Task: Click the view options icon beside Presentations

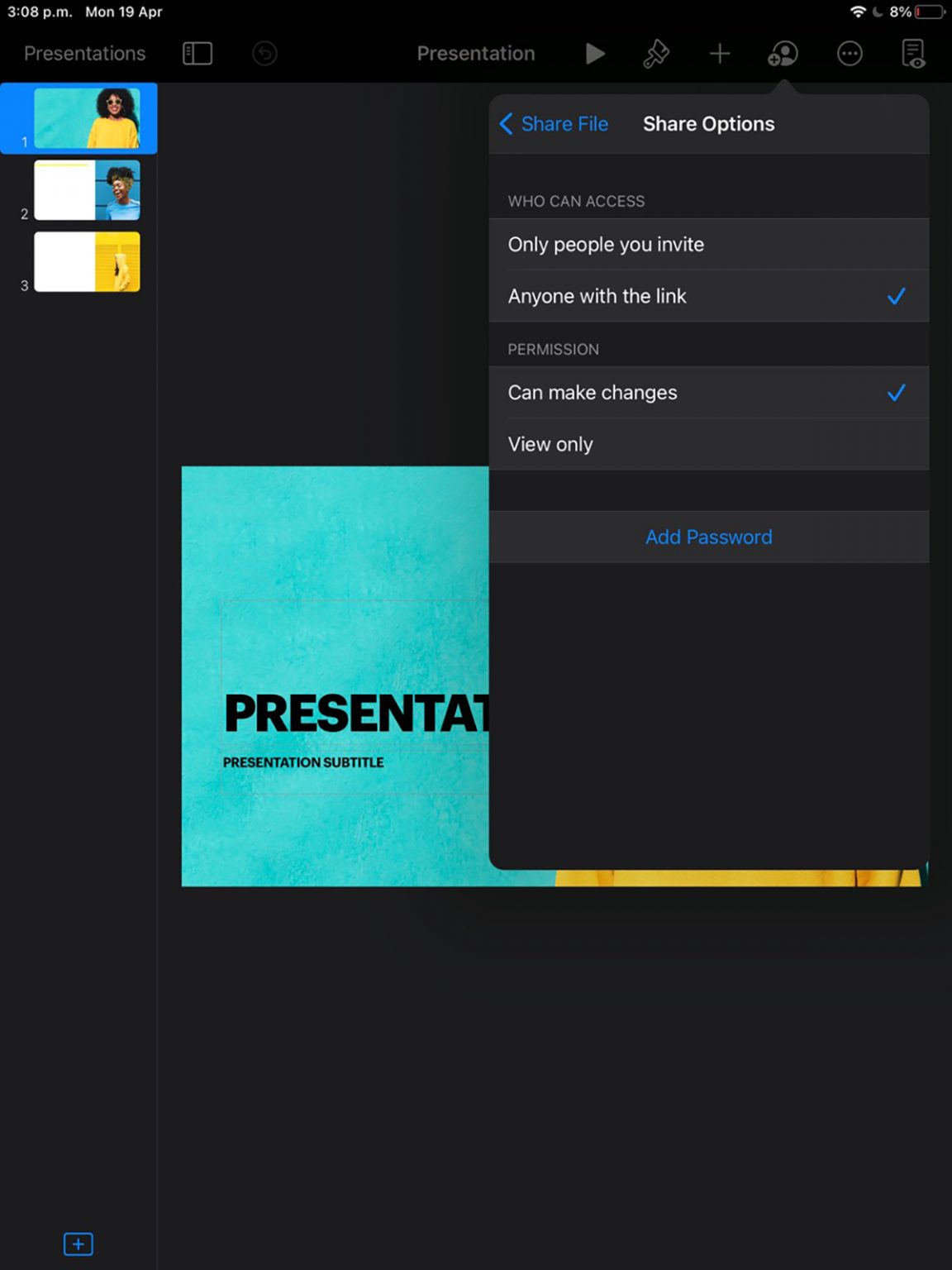Action: (197, 54)
